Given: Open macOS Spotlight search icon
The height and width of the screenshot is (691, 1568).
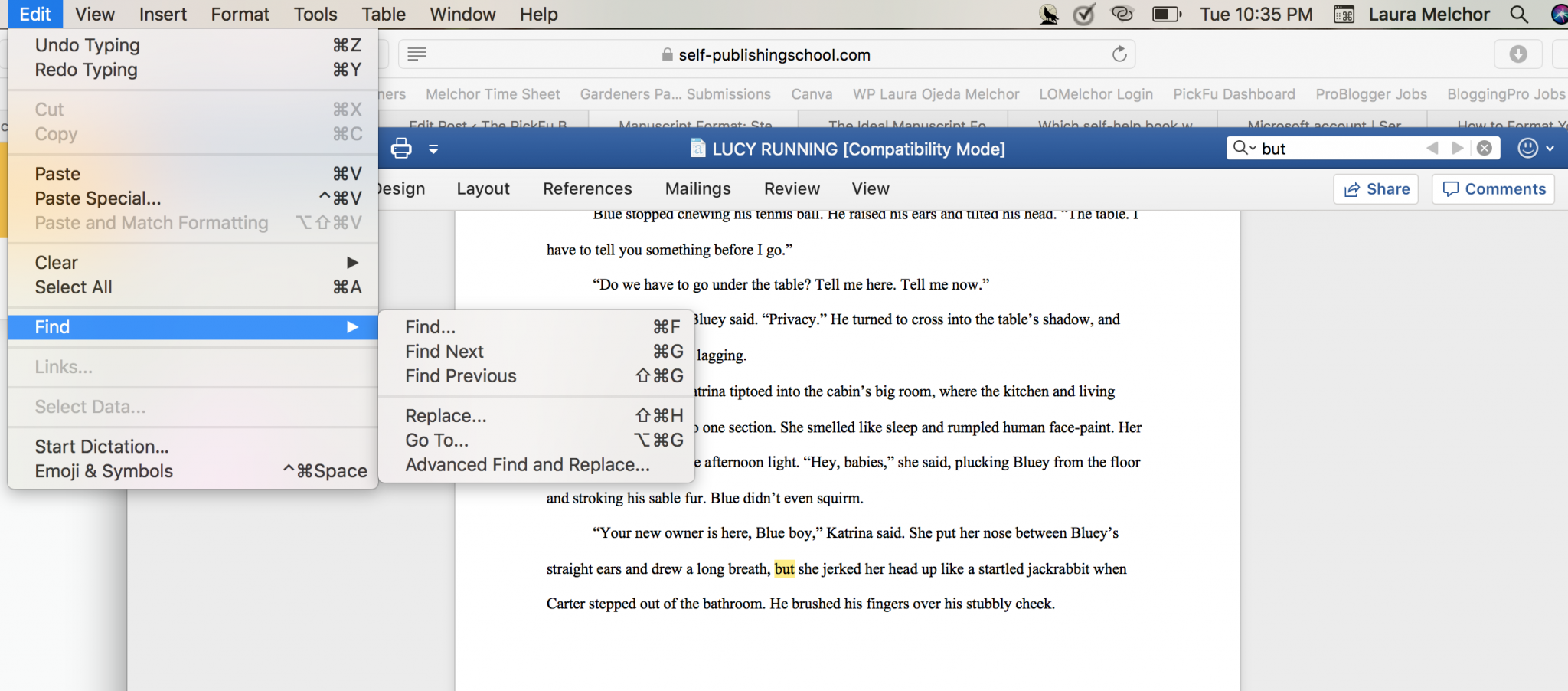Looking at the screenshot, I should coord(1519,15).
